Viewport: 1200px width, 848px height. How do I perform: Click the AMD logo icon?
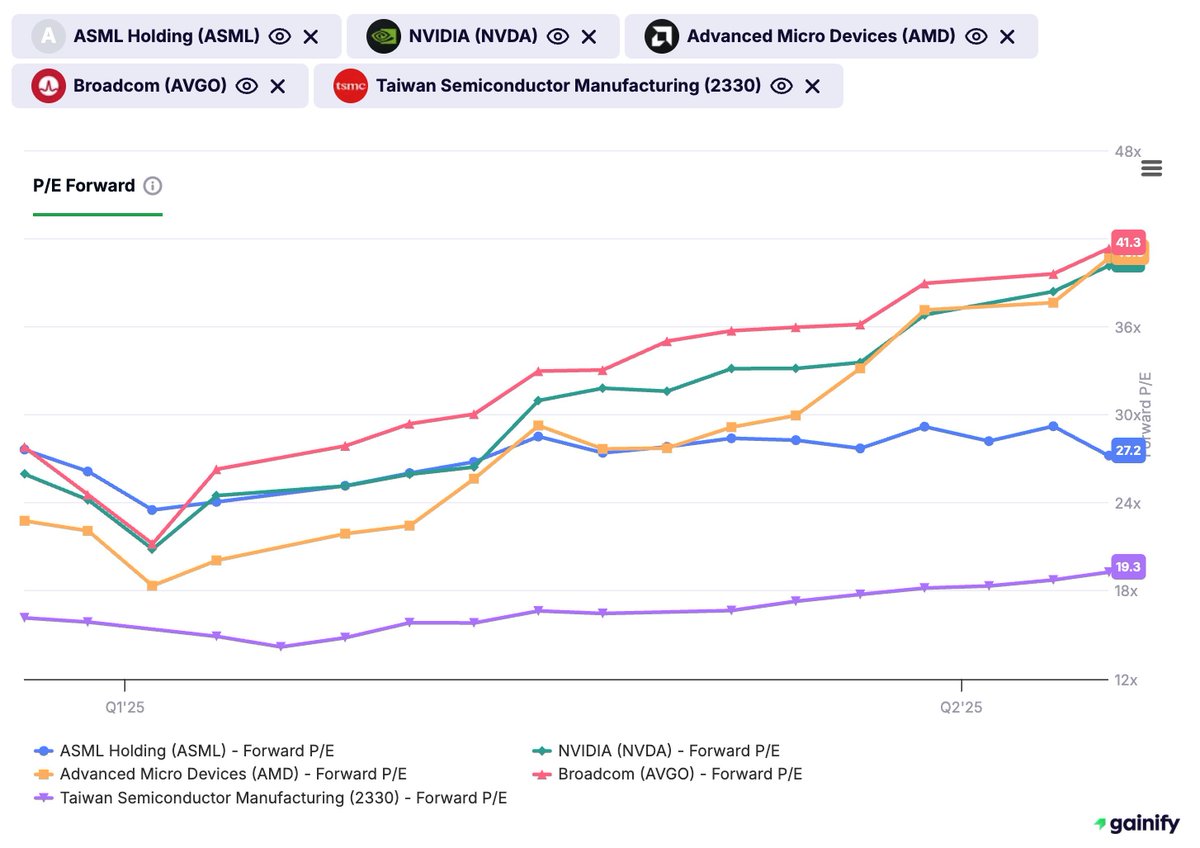click(662, 37)
